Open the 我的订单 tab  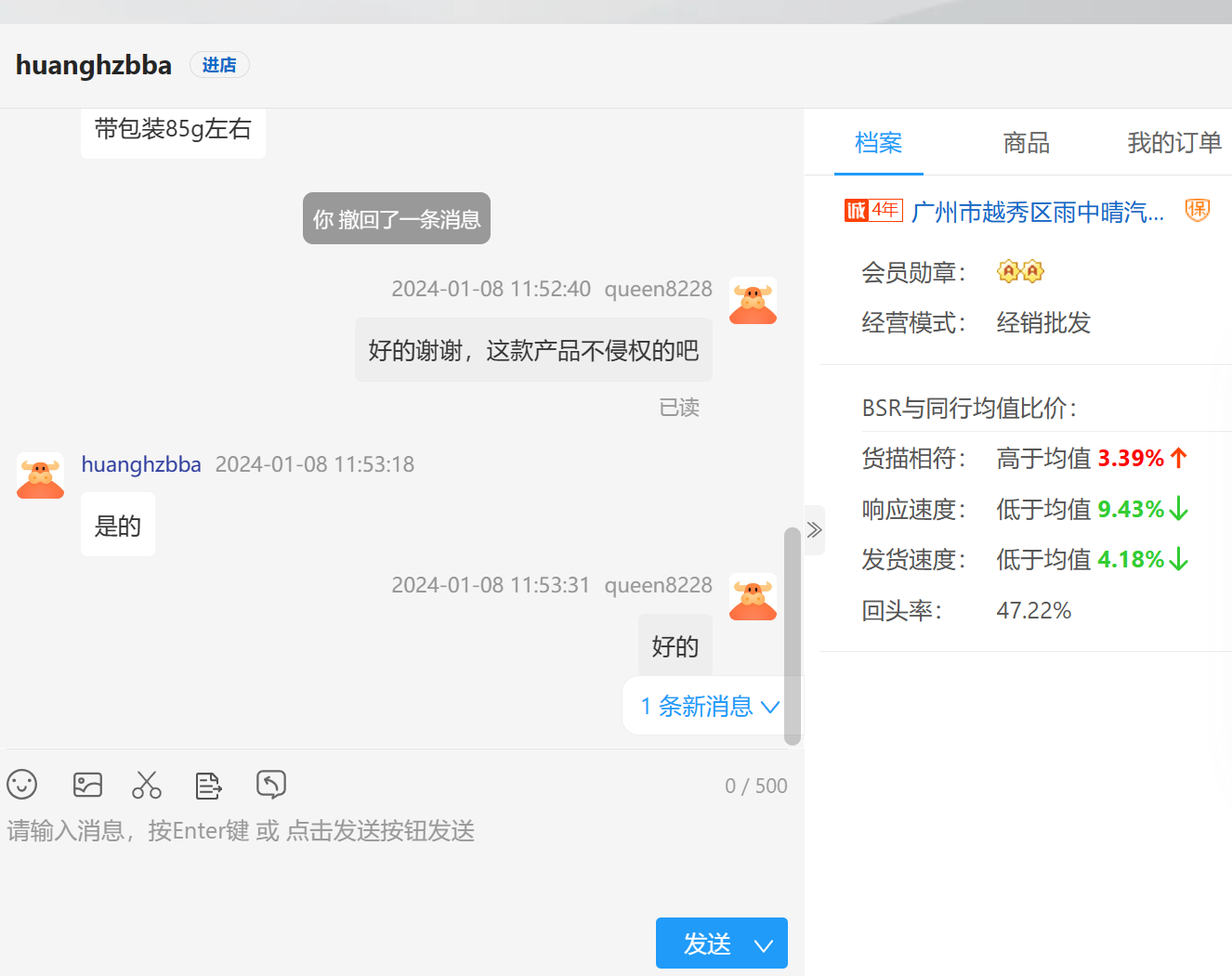click(1173, 143)
